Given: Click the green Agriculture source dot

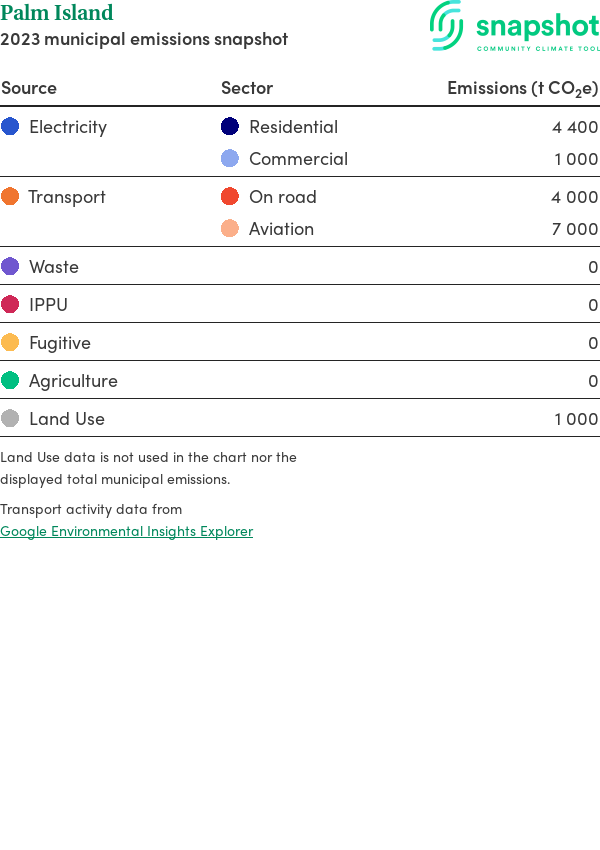Looking at the screenshot, I should (10, 381).
